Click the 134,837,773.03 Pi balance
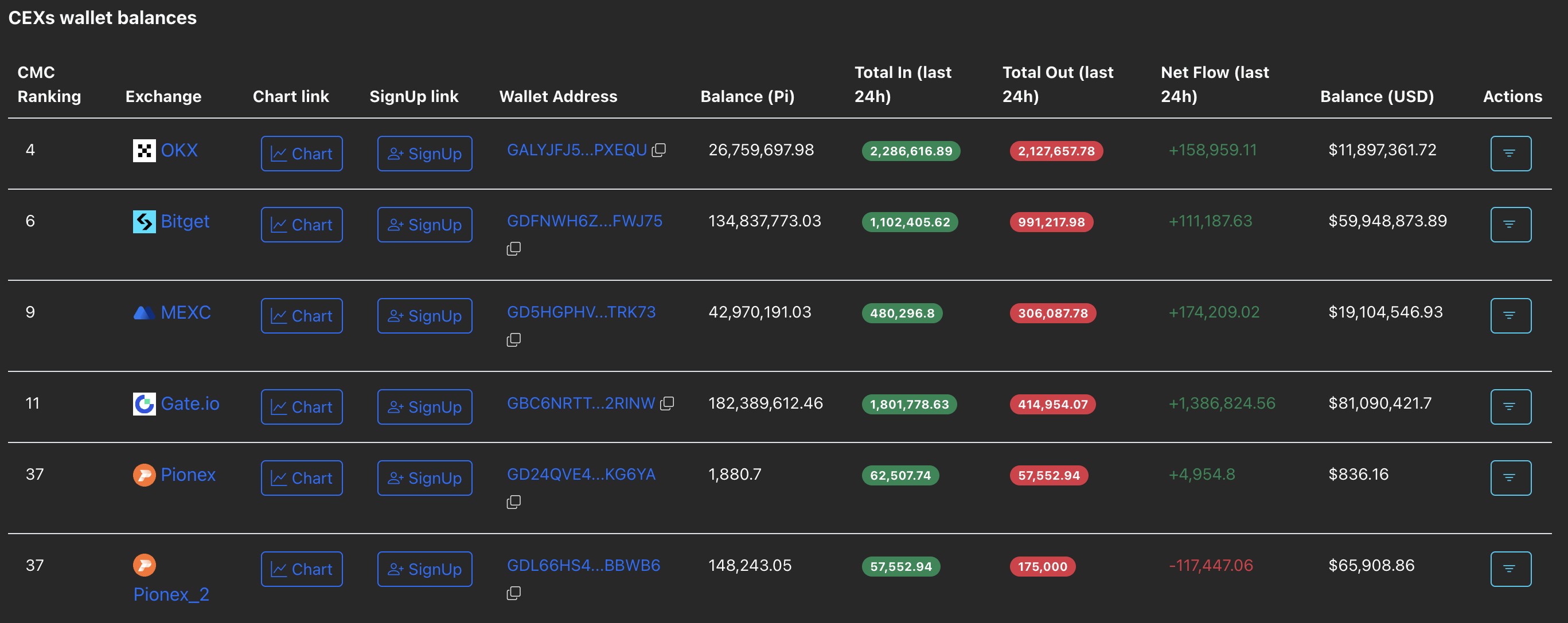Image resolution: width=1568 pixels, height=623 pixels. 765,221
